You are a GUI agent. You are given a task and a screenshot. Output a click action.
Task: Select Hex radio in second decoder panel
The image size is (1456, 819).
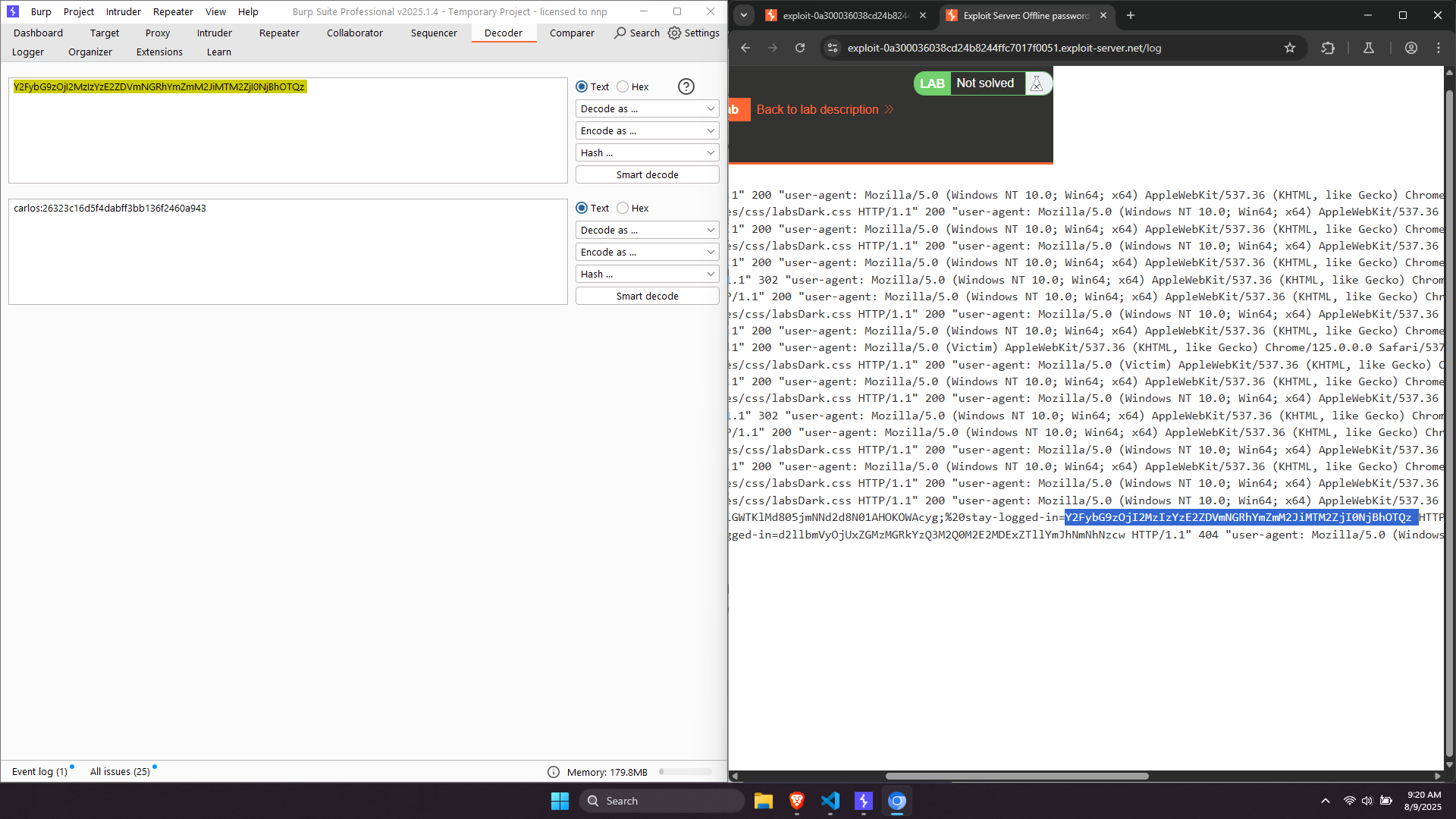pos(623,208)
